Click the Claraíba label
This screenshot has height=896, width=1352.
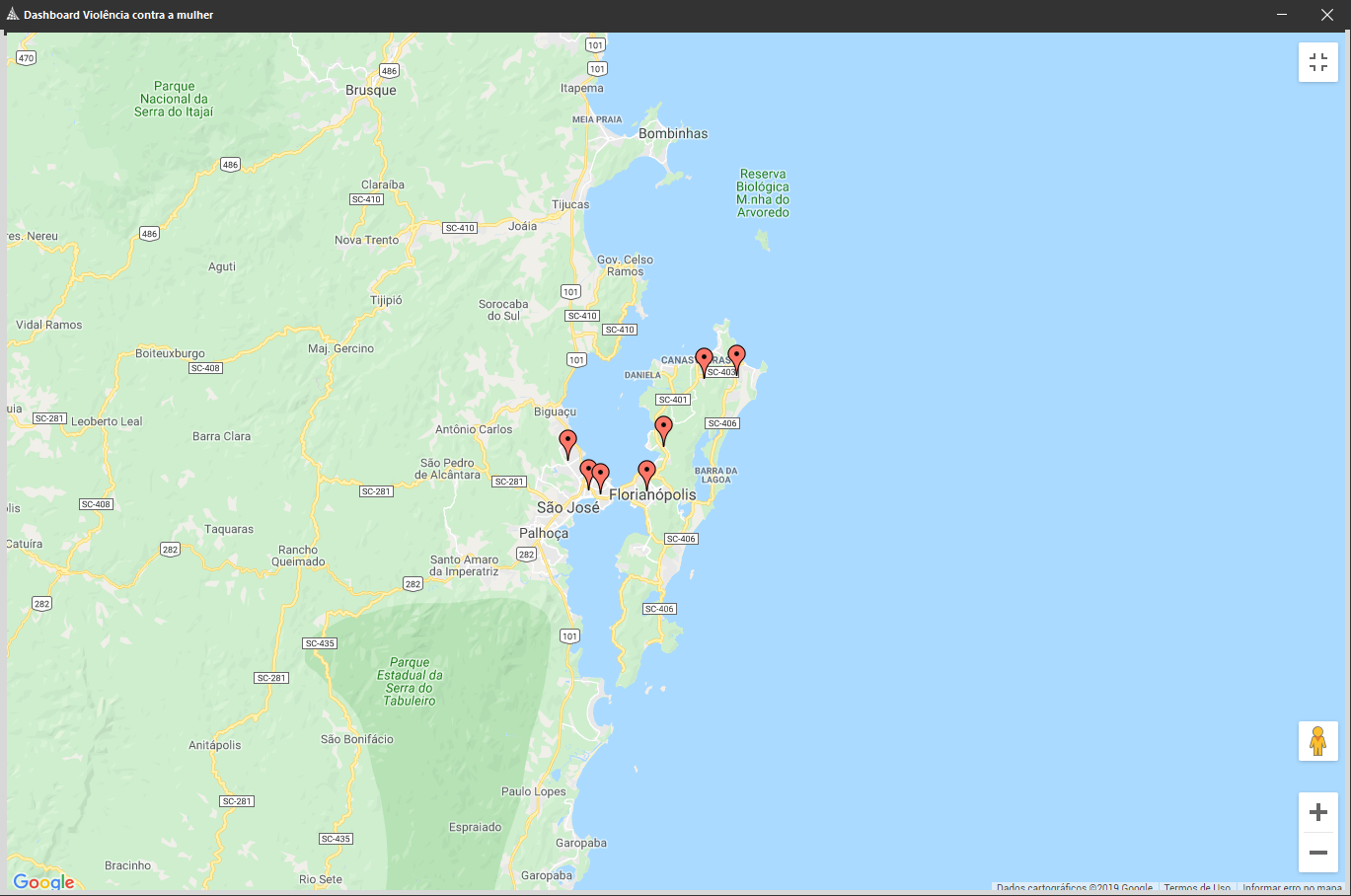point(383,185)
